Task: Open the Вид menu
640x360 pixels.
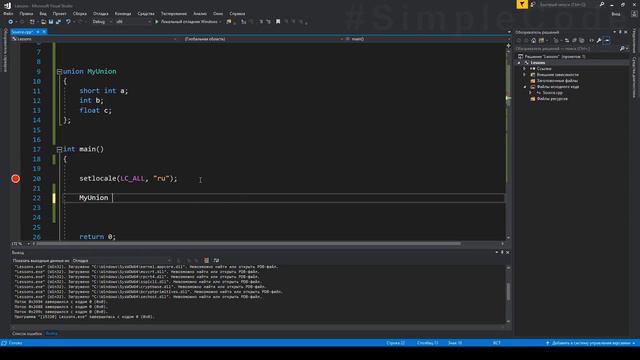Action: (43, 13)
